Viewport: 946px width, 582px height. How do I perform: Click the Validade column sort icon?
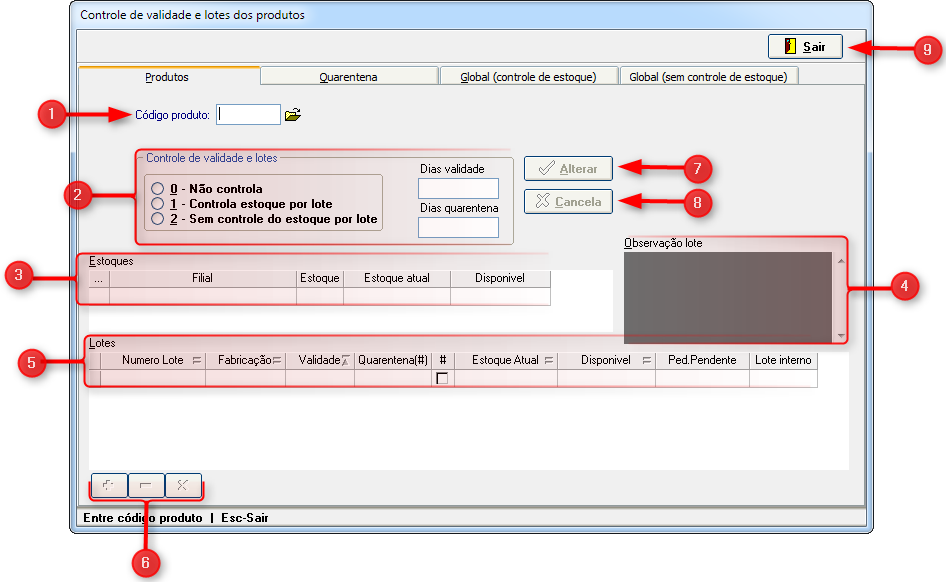click(346, 361)
